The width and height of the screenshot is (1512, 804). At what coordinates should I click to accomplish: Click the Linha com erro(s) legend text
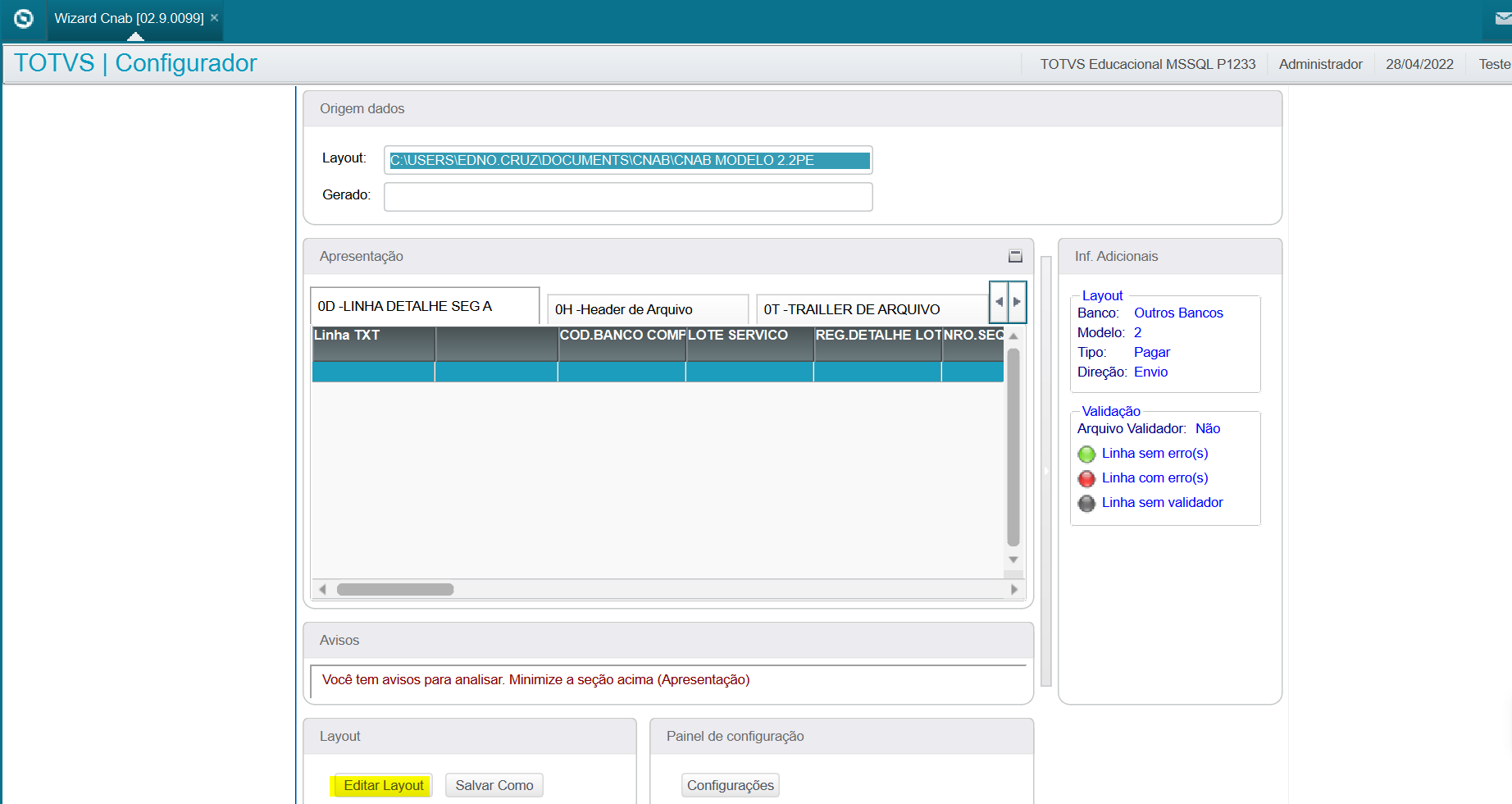[x=1154, y=477]
